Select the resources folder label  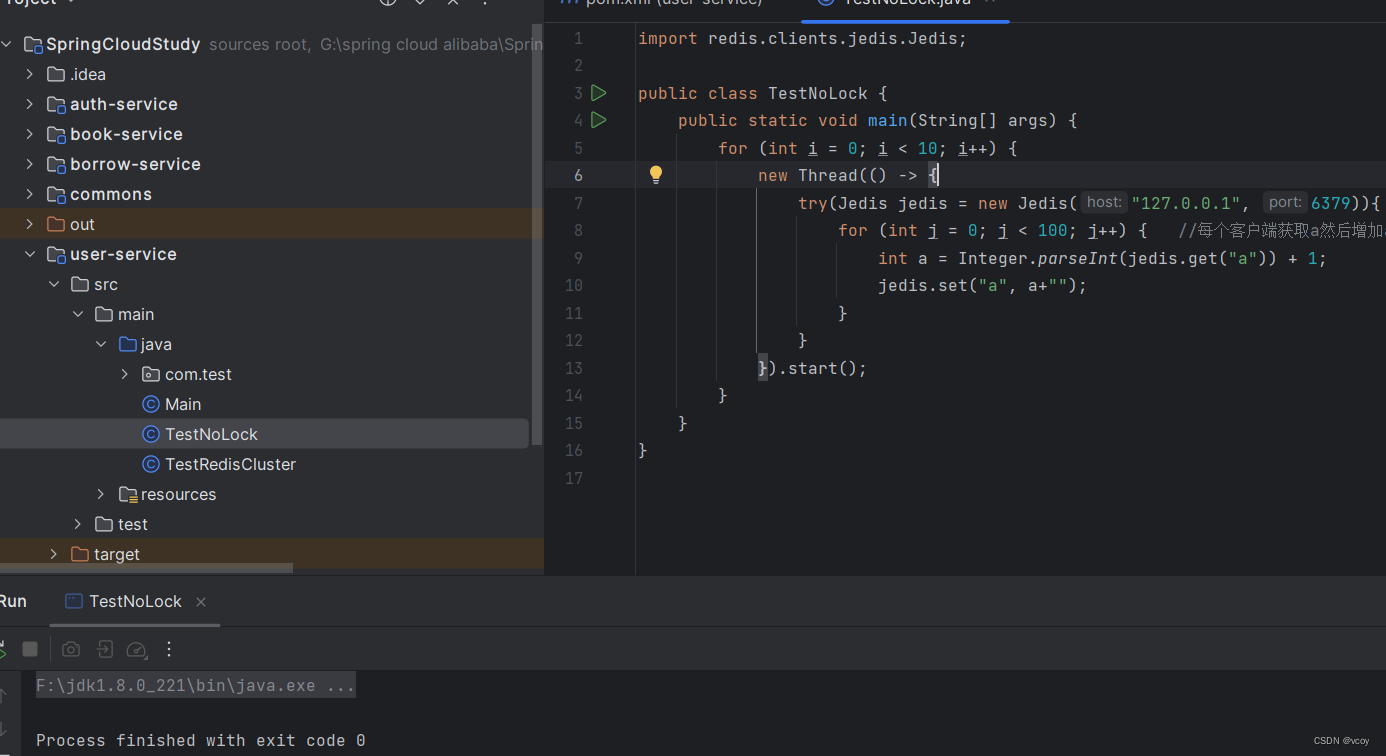(178, 494)
